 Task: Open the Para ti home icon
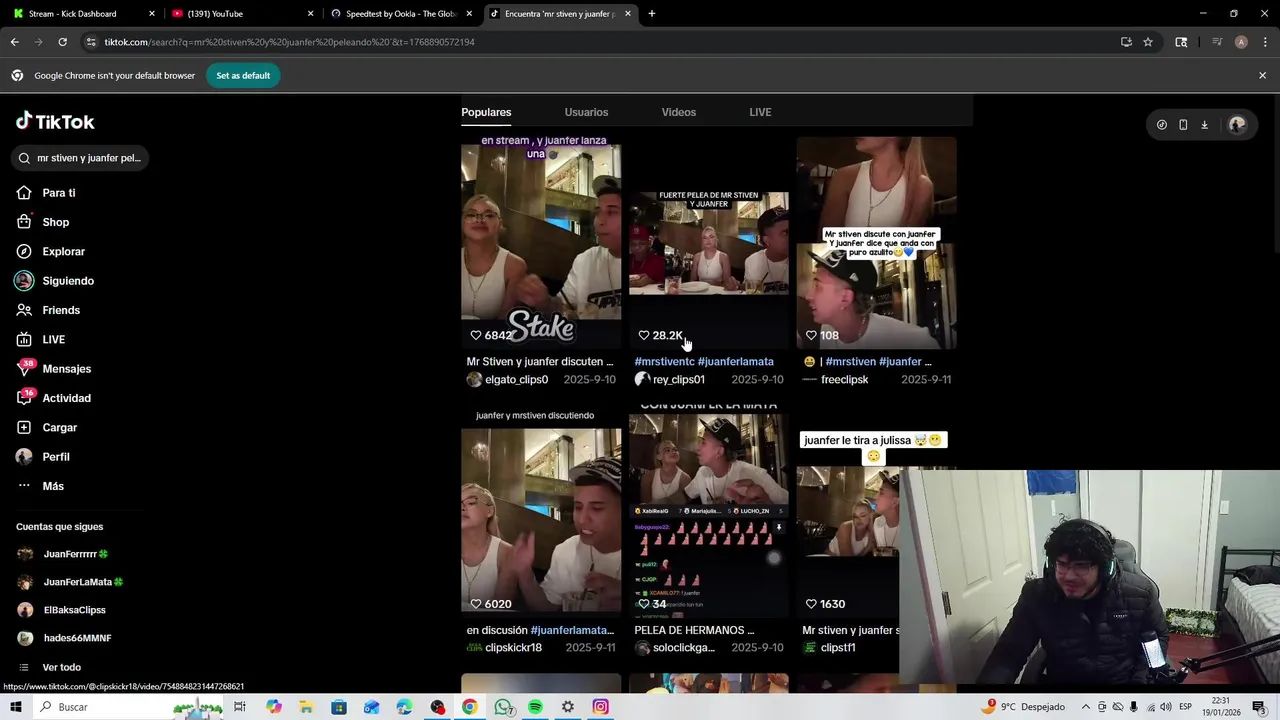[24, 193]
